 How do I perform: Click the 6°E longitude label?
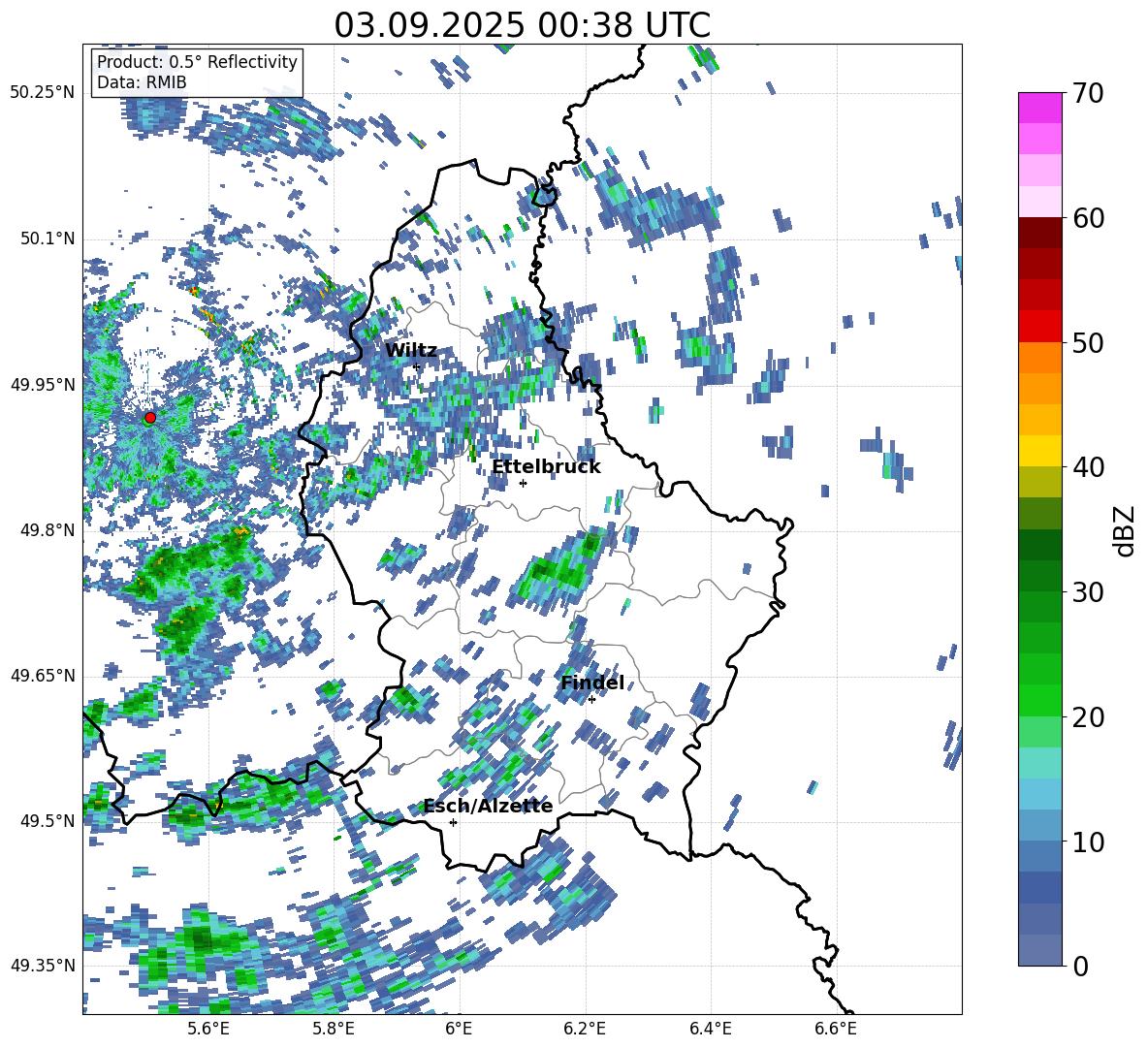459,1029
